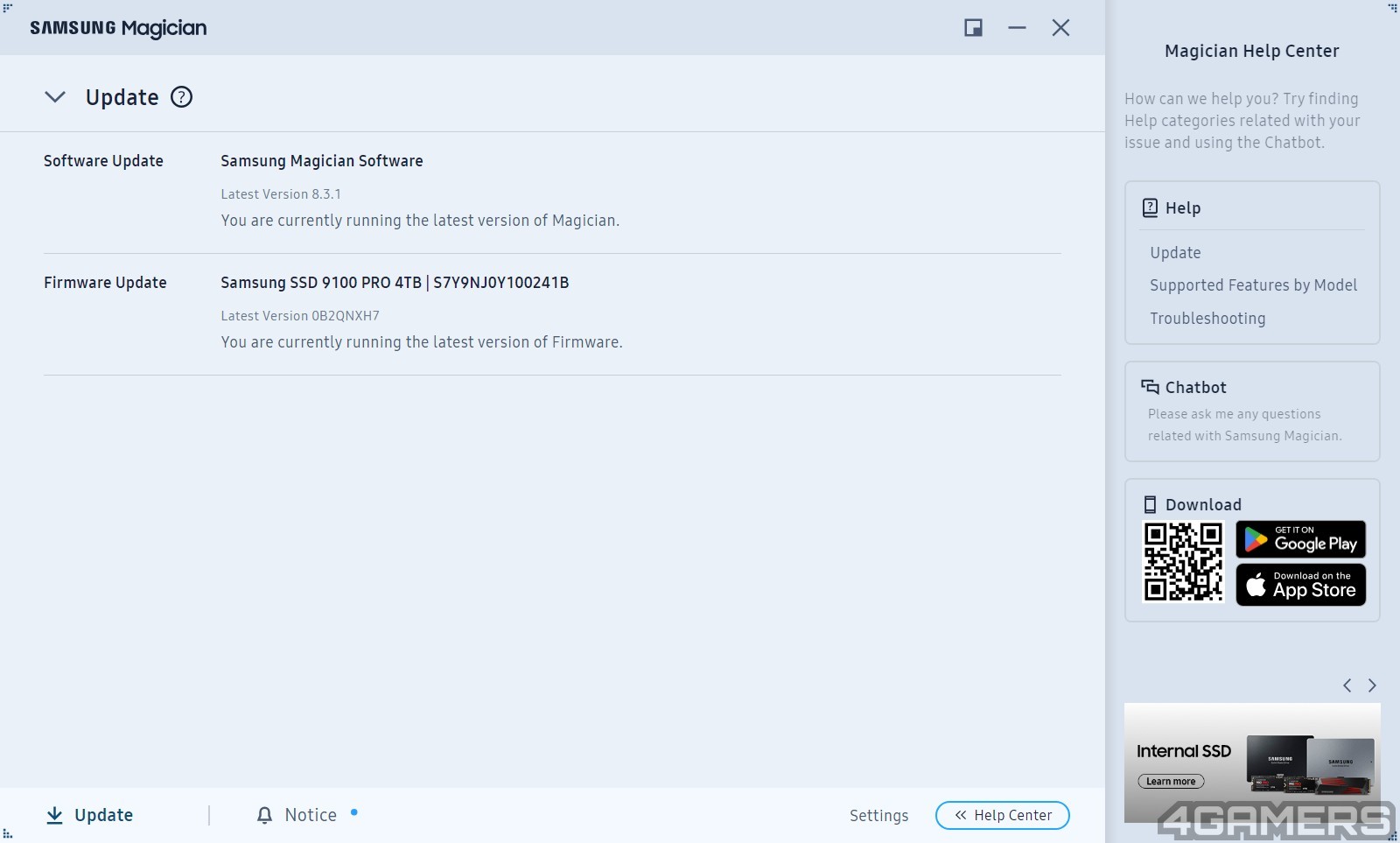Open the App Store badge
The height and width of the screenshot is (843, 1400).
click(1301, 585)
